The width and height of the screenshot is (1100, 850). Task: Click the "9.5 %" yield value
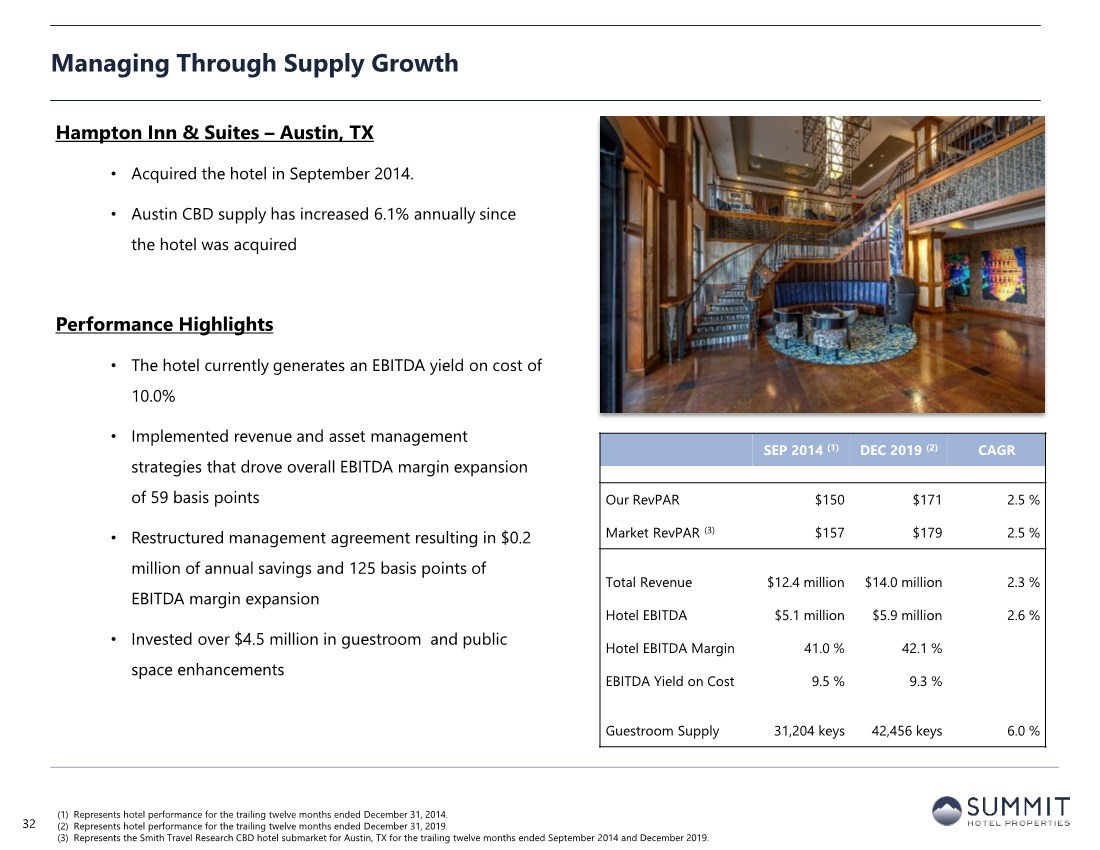coord(828,681)
